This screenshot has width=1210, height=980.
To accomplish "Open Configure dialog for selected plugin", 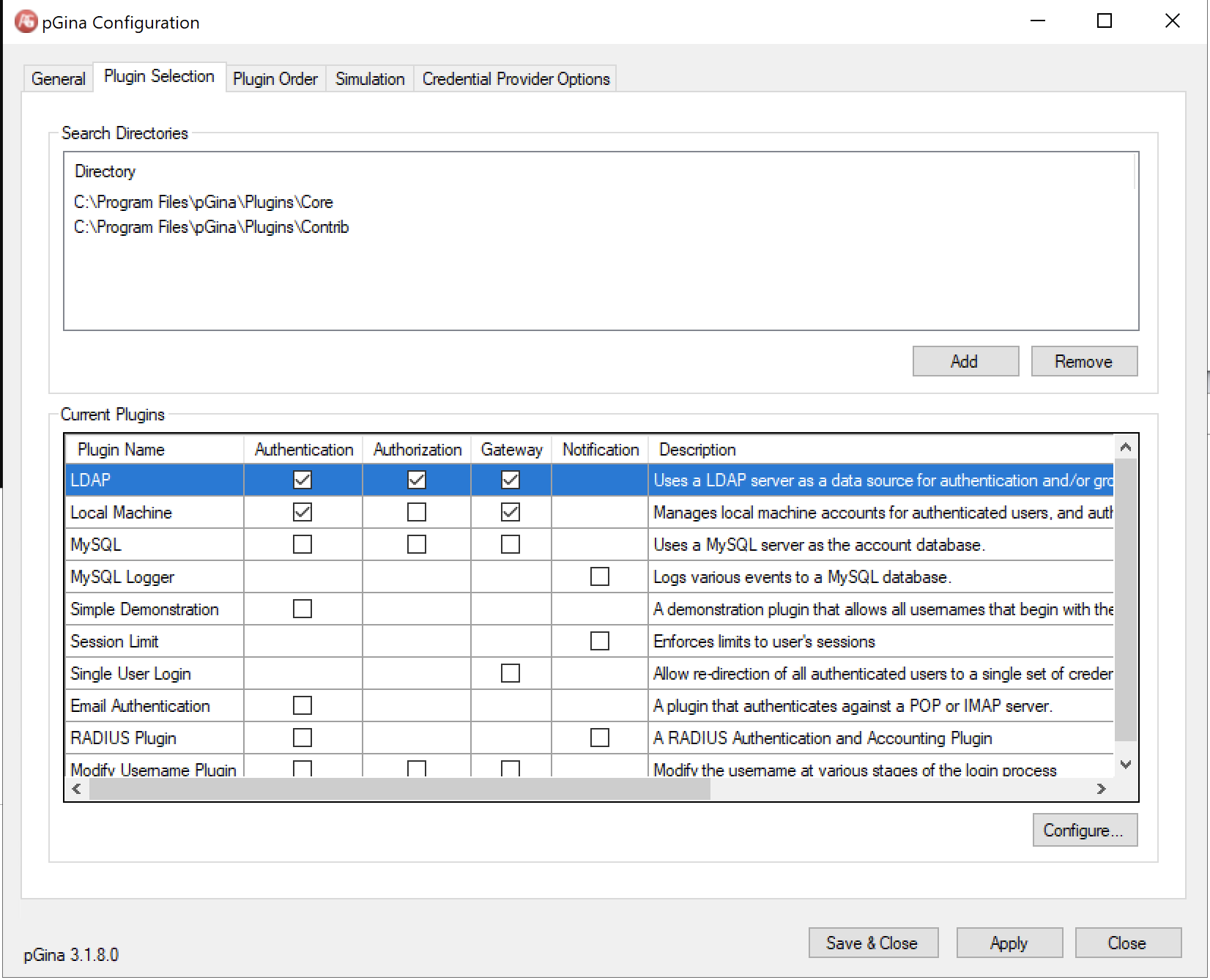I will pyautogui.click(x=1085, y=830).
